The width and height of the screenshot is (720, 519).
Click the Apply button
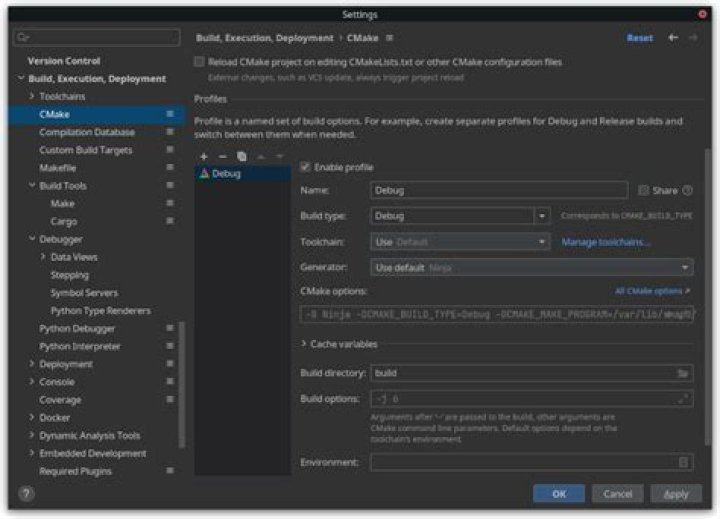676,494
